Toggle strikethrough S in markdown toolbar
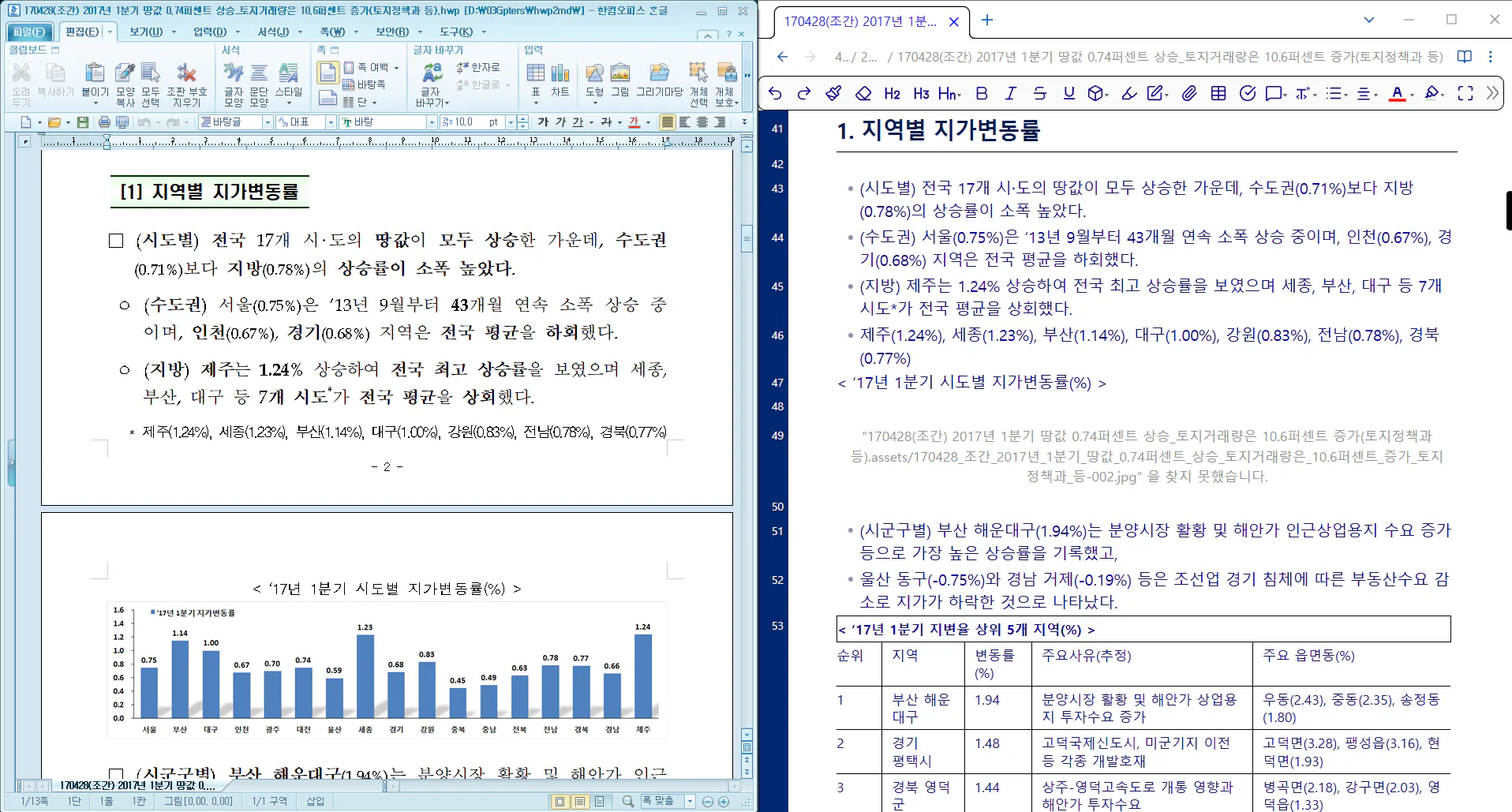Screen dimensions: 1512x812 click(1040, 93)
